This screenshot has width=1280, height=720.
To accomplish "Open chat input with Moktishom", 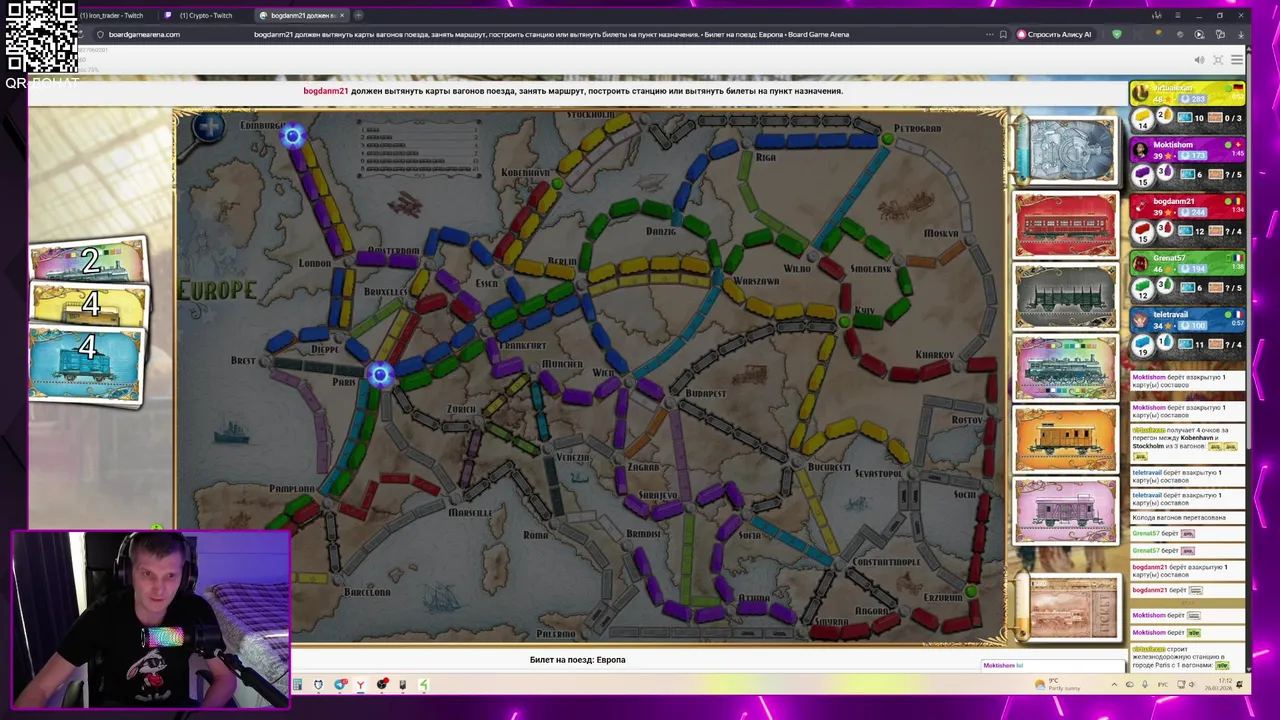I will pyautogui.click(x=1053, y=665).
